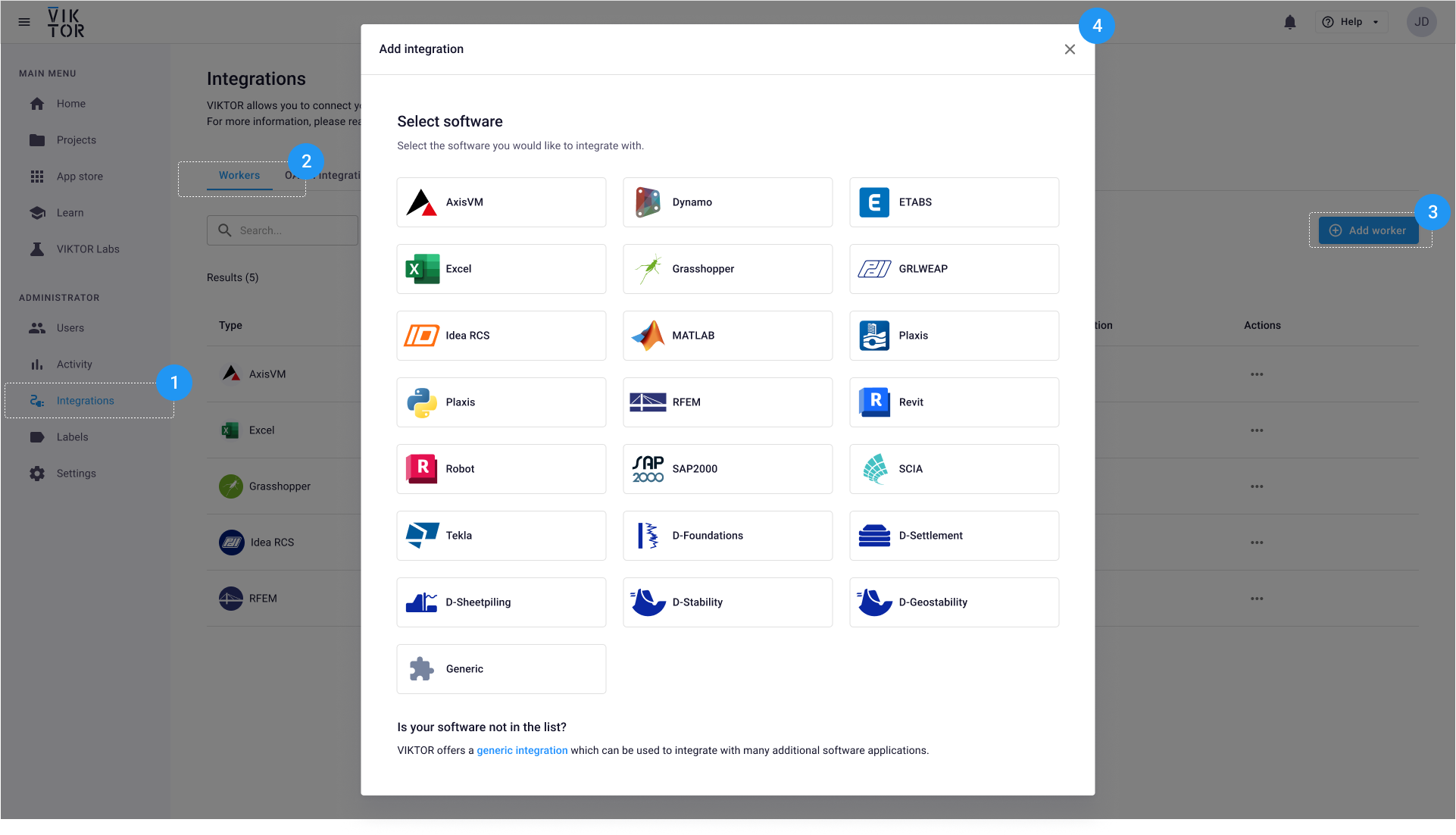Open Integrations in the sidebar
The image size is (1456, 835).
tap(85, 401)
